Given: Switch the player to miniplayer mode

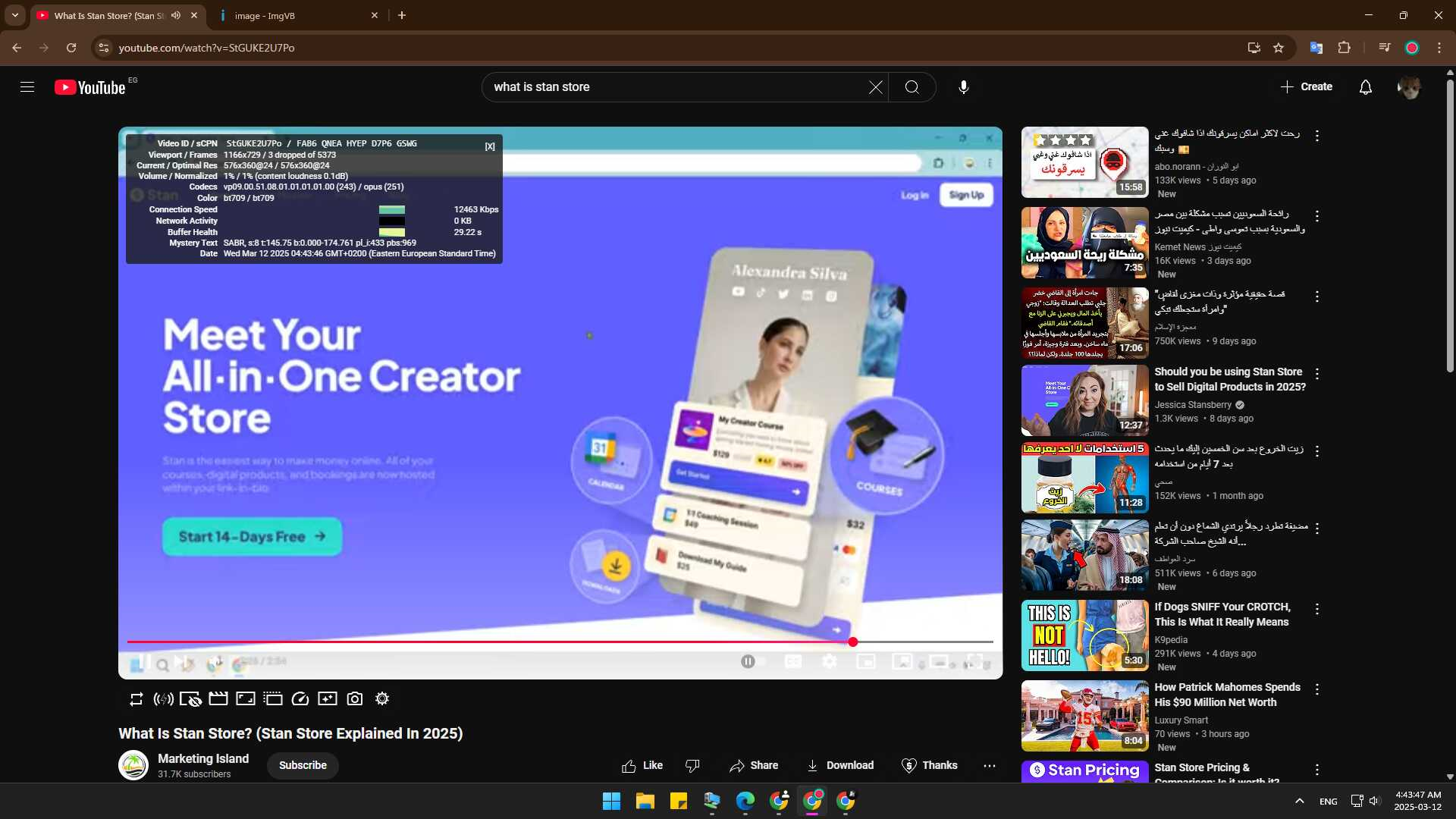Looking at the screenshot, I should (x=866, y=662).
